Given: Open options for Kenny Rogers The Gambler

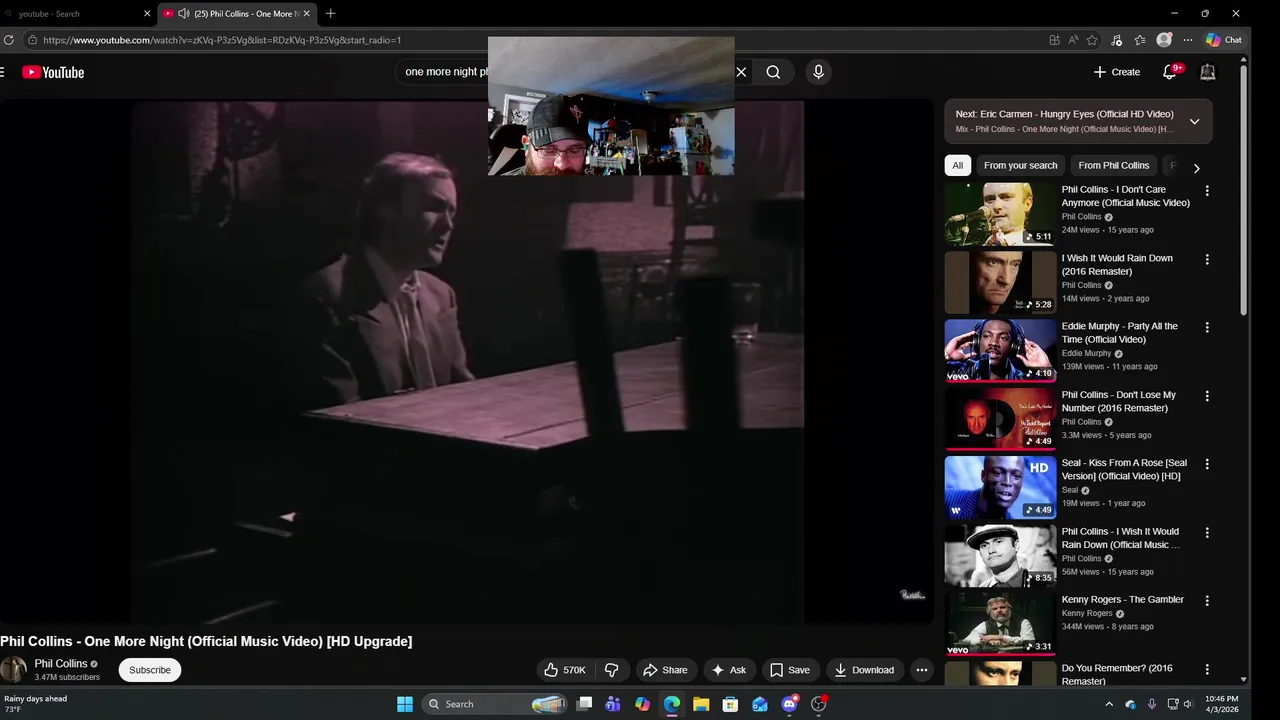Looking at the screenshot, I should [x=1207, y=601].
